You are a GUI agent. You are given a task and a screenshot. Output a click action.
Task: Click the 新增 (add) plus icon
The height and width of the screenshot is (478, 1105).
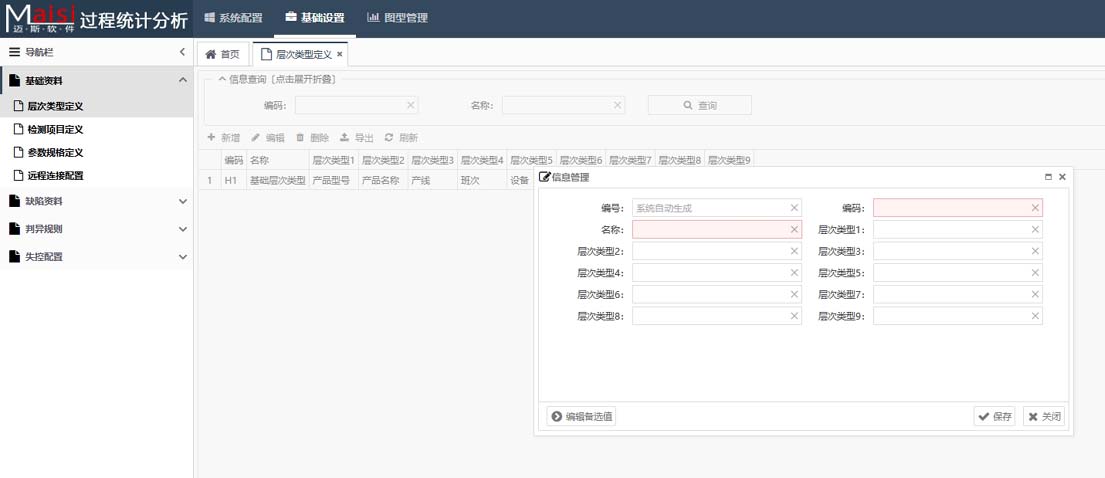point(211,138)
